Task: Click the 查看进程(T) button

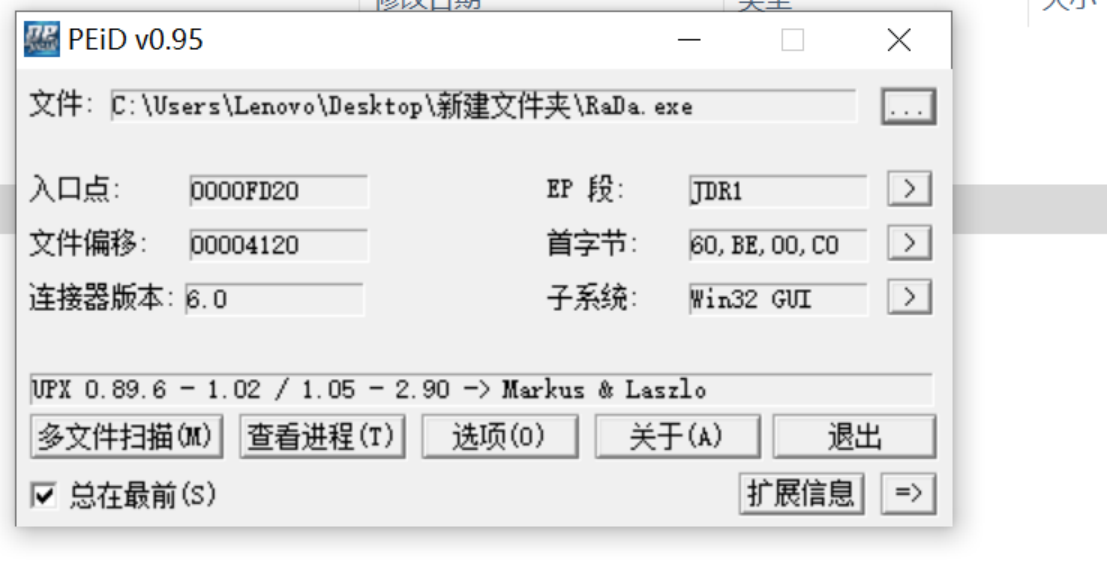Action: [322, 437]
